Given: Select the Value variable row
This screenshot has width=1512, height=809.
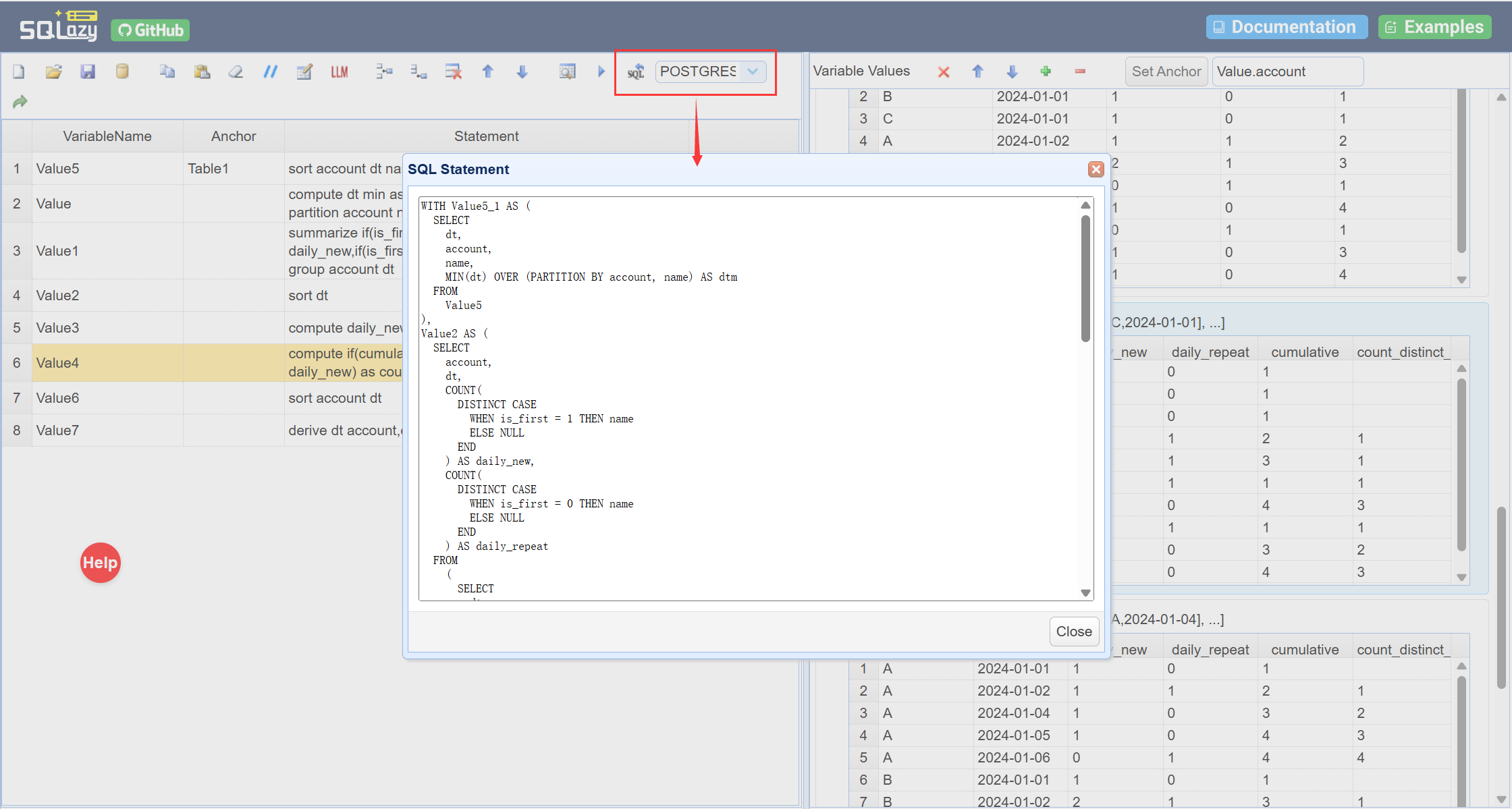Looking at the screenshot, I should click(x=107, y=204).
